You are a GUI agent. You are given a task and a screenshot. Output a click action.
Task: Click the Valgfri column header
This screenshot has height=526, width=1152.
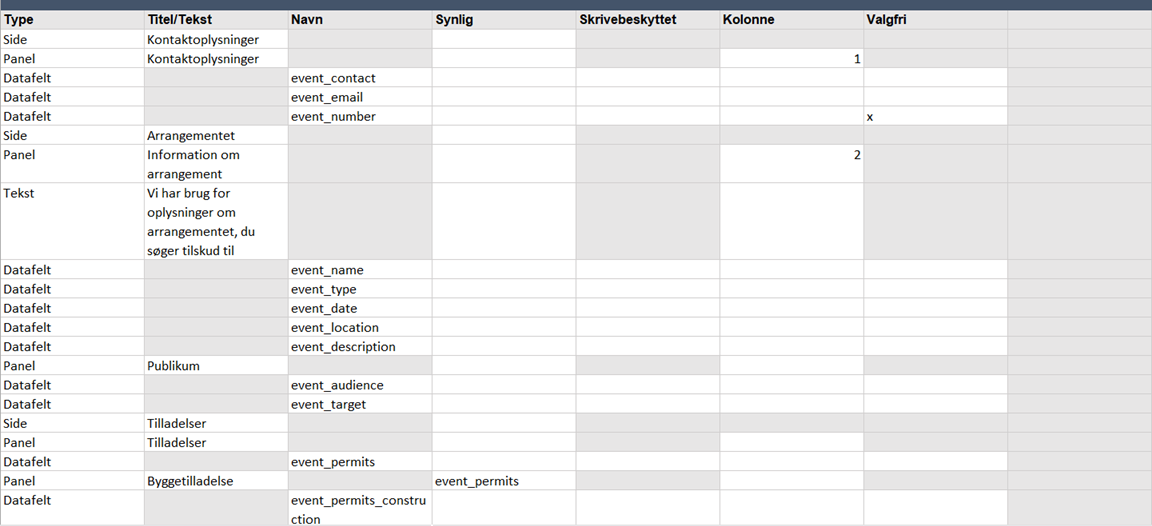[935, 20]
